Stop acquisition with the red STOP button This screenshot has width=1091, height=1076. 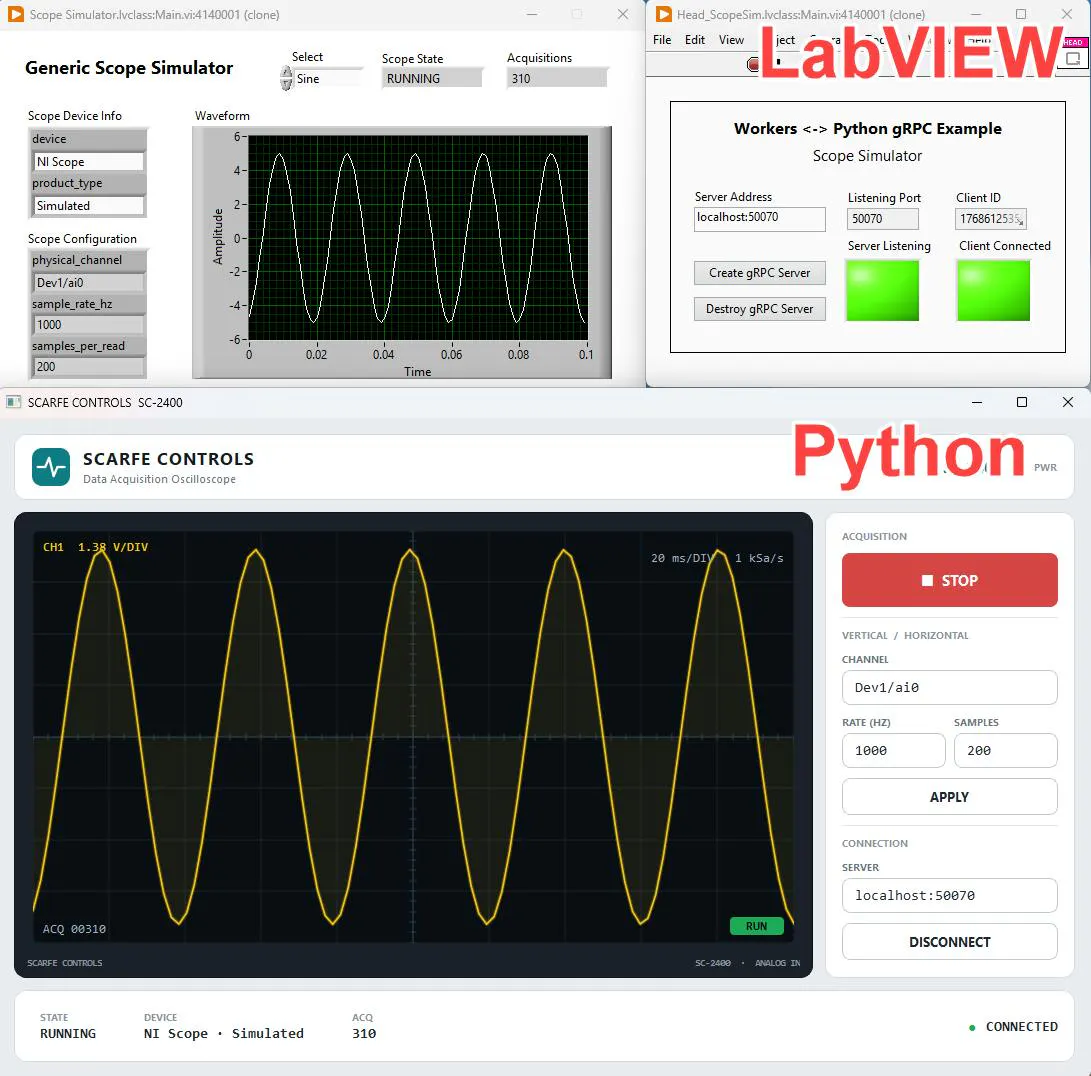click(x=949, y=580)
